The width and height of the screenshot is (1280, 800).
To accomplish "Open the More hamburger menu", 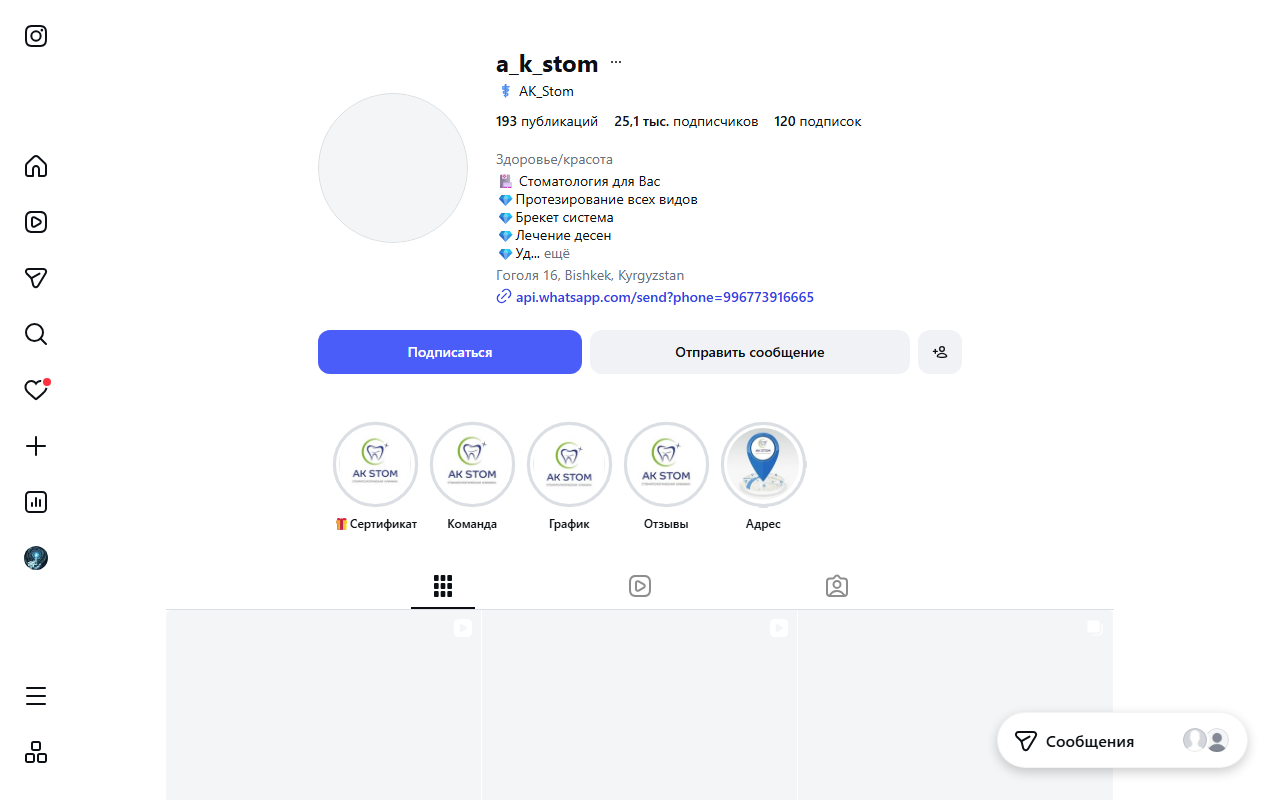I will pos(36,696).
